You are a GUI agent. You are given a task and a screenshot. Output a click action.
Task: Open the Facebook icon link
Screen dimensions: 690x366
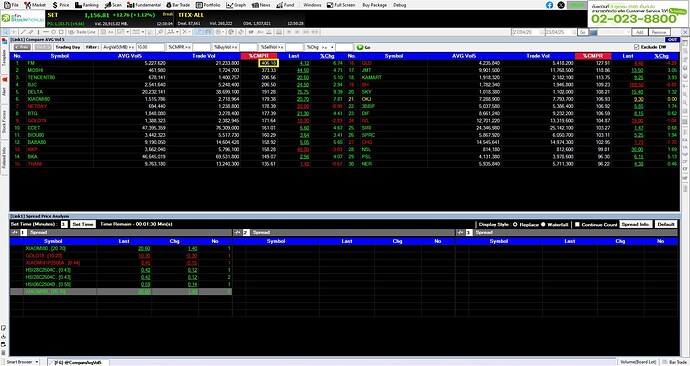[549, 5]
